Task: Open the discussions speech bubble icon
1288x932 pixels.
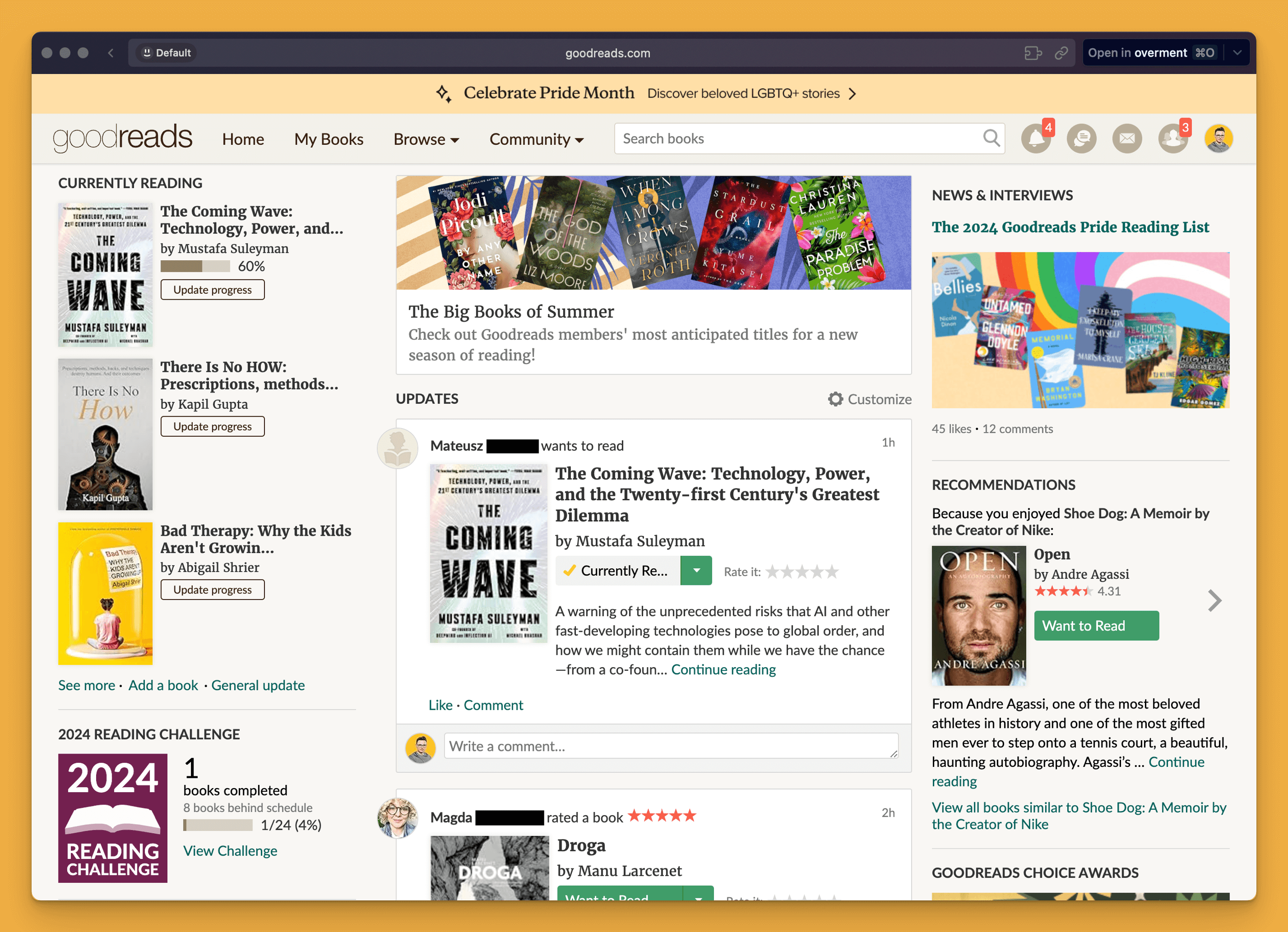Action: tap(1081, 139)
